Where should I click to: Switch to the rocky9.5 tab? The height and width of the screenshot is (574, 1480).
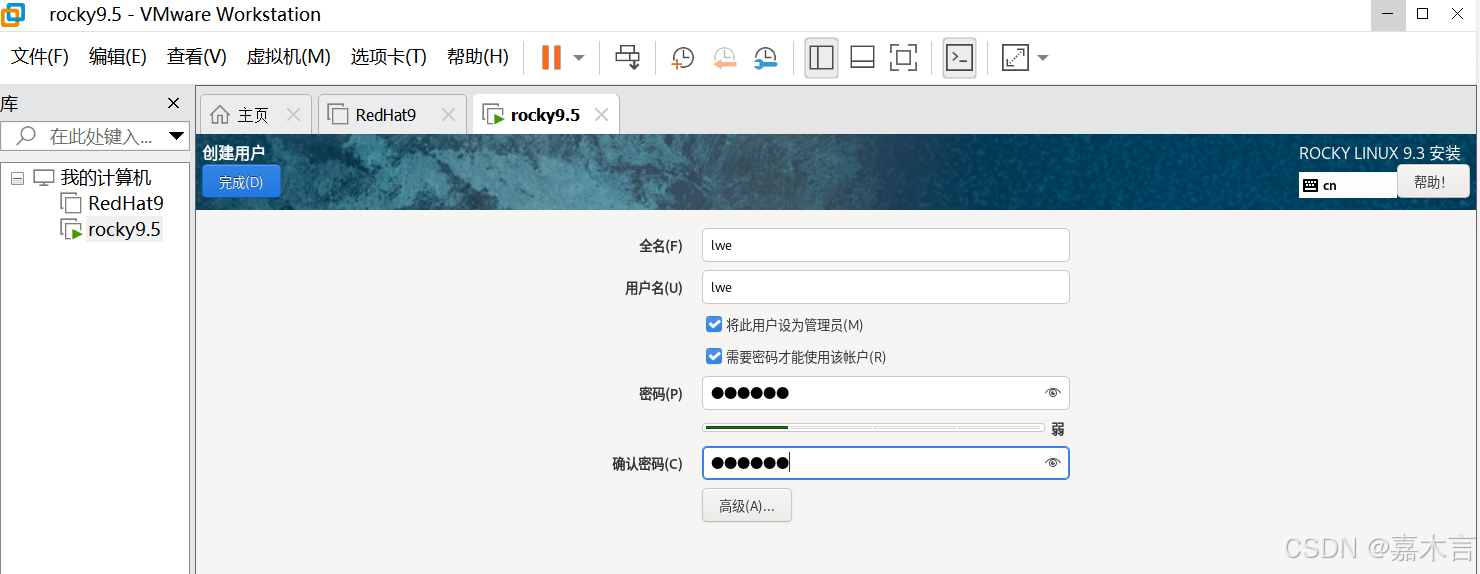[x=545, y=115]
